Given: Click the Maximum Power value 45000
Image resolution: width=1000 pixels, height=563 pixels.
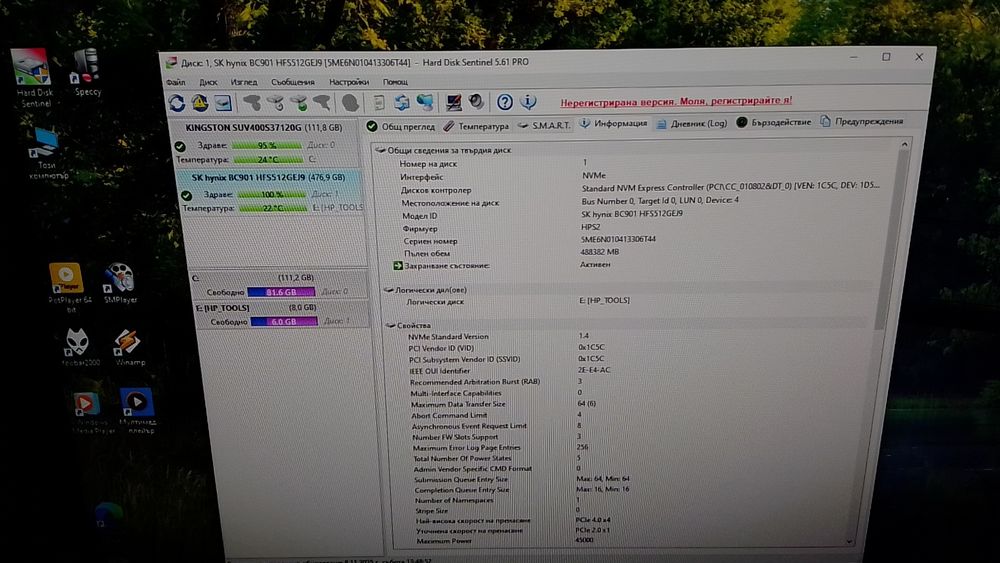Looking at the screenshot, I should coord(584,540).
